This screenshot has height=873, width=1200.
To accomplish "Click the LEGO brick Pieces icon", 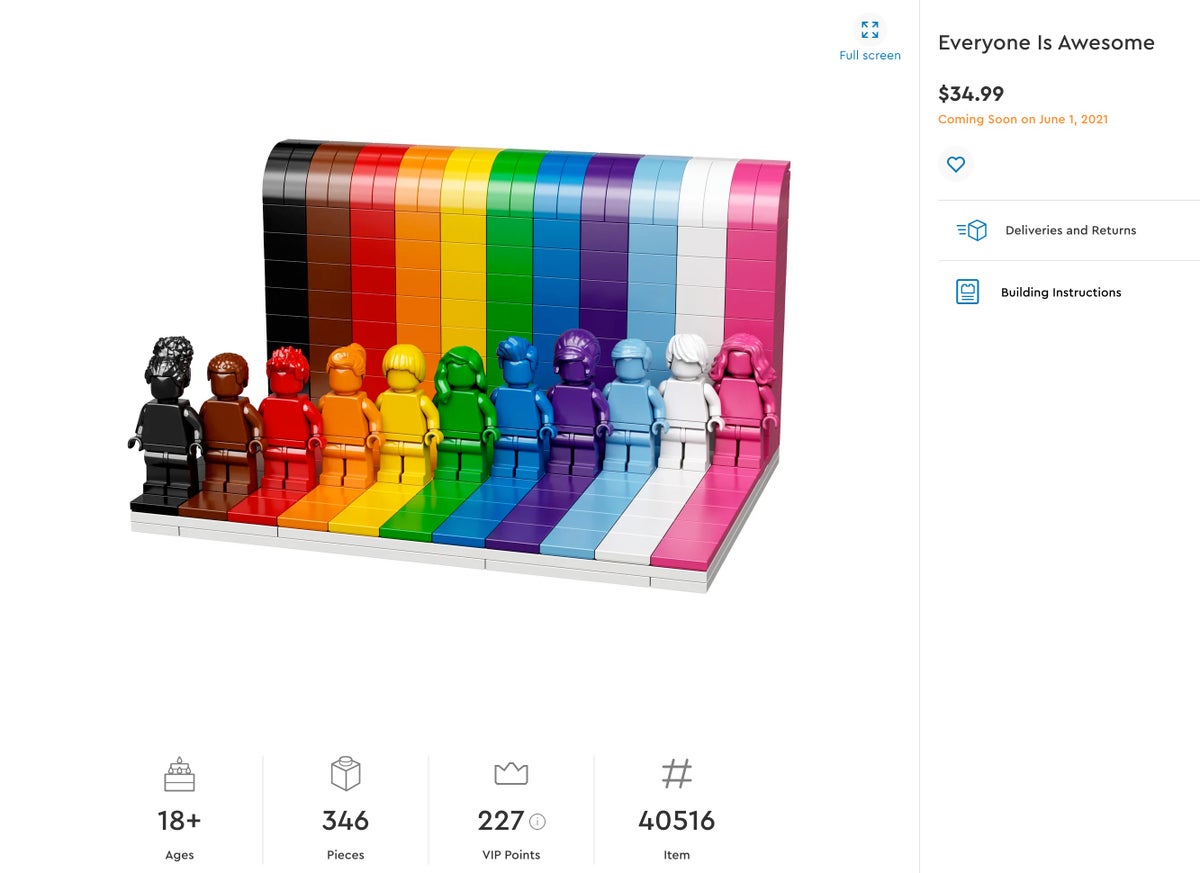I will (345, 773).
